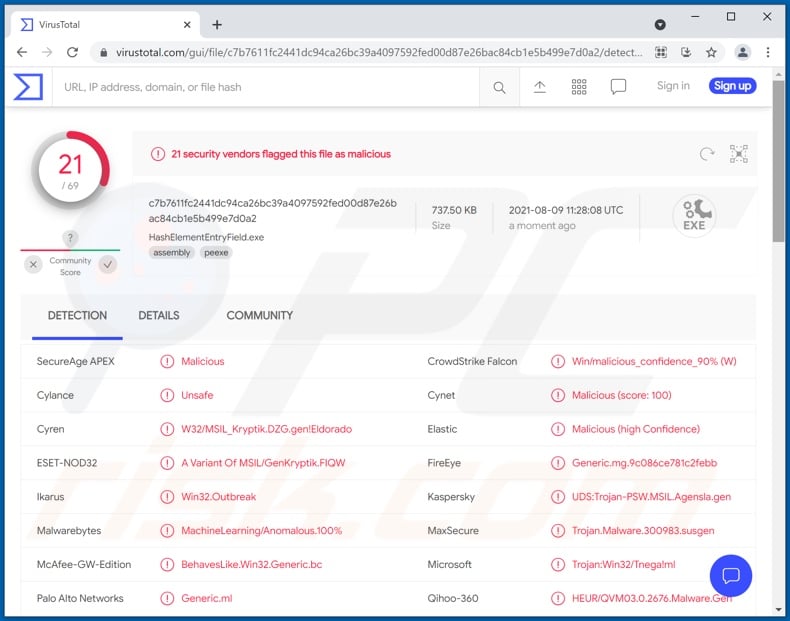
Task: Click the Win32.Outbreak detection from Ikarus
Action: click(x=219, y=497)
